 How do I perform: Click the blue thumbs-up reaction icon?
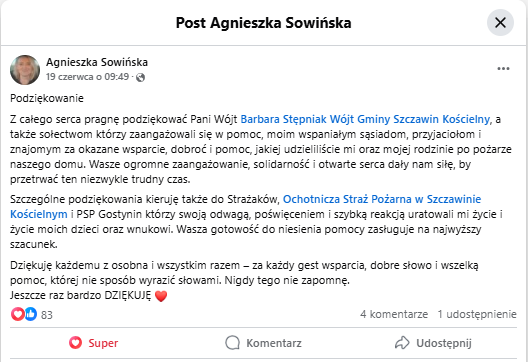coord(31,314)
